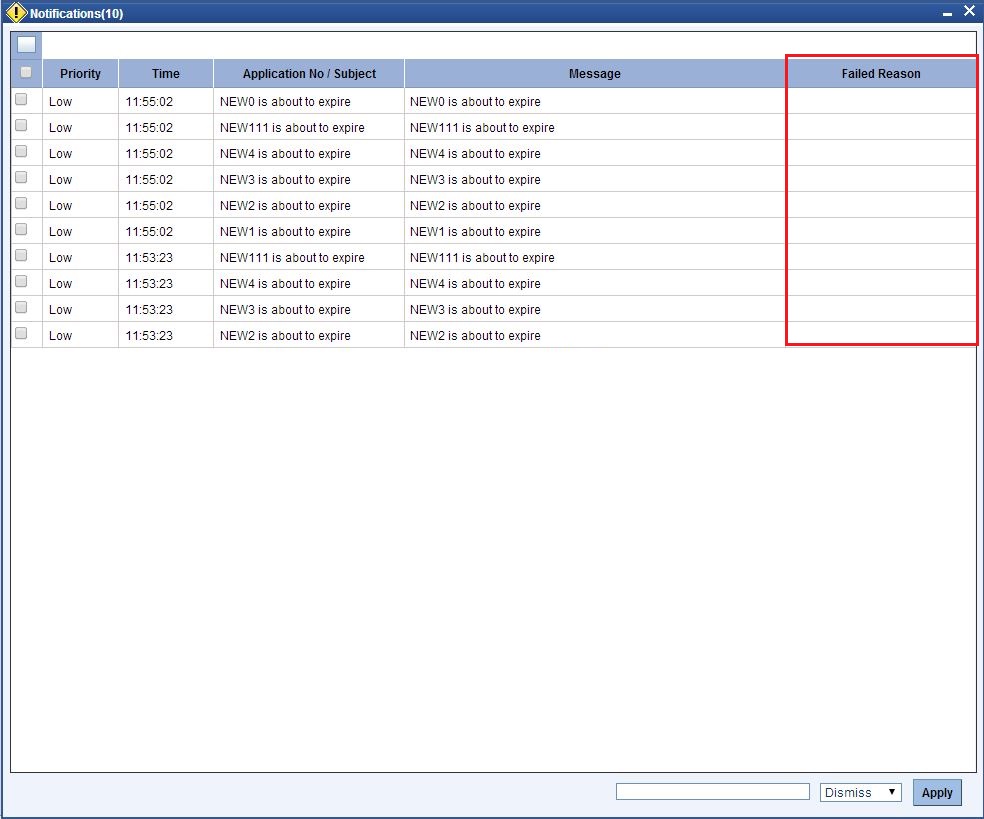Click message 'NEW4 is about to expire' at 11:53:23

[475, 284]
